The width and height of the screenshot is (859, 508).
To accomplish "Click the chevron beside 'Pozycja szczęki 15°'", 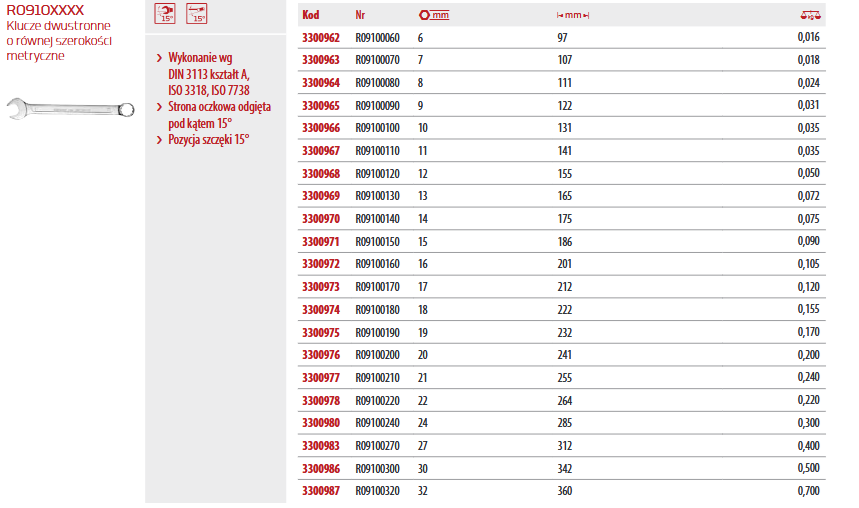I will [160, 140].
